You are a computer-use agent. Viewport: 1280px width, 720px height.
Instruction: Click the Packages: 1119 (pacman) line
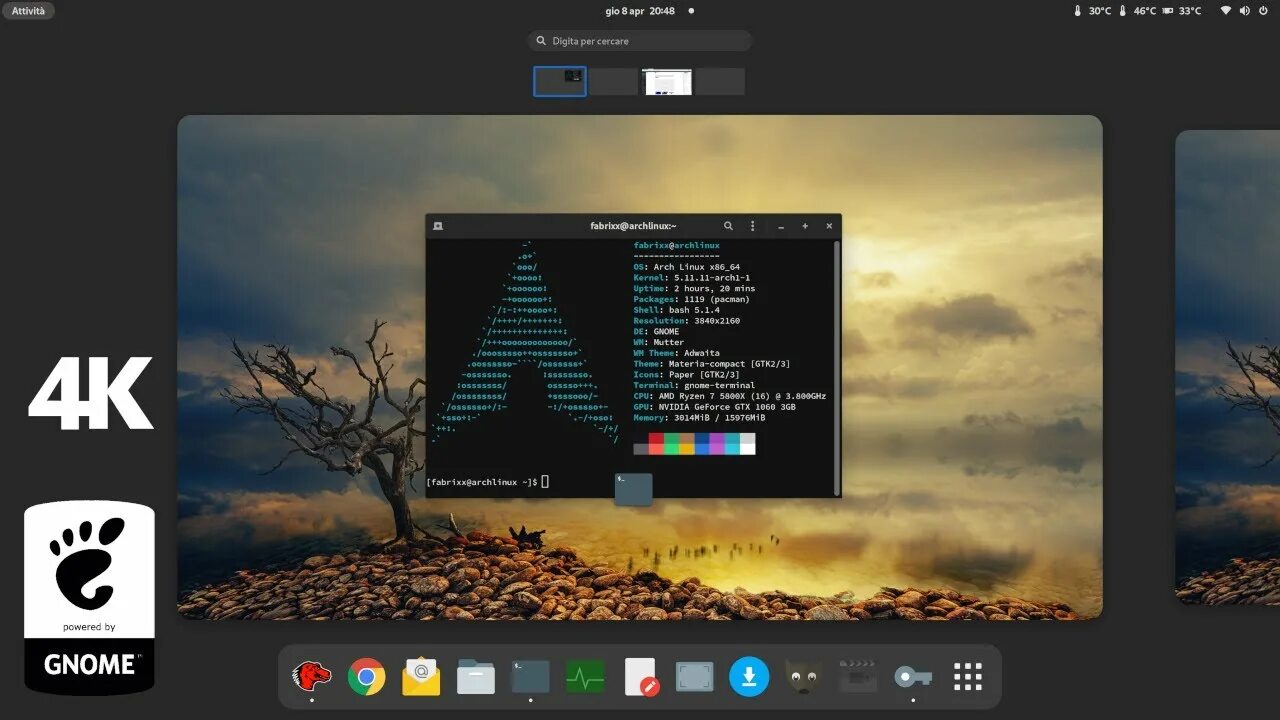click(x=692, y=299)
